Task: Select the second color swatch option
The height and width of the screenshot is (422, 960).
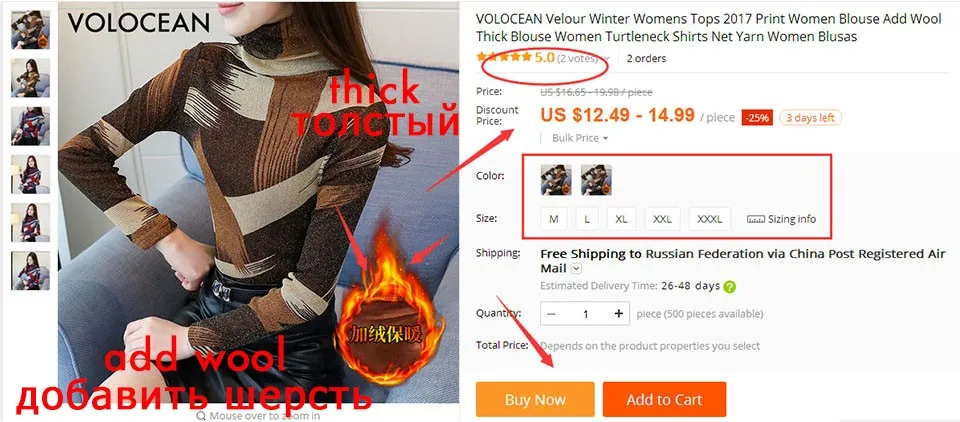Action: pyautogui.click(x=596, y=179)
